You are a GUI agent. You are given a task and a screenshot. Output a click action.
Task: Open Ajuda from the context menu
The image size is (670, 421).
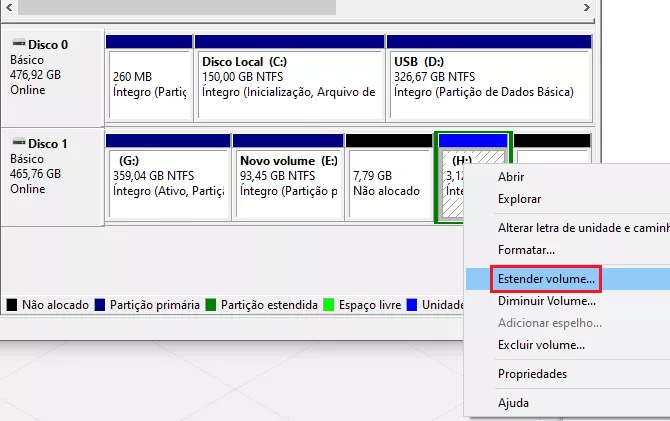click(x=513, y=403)
